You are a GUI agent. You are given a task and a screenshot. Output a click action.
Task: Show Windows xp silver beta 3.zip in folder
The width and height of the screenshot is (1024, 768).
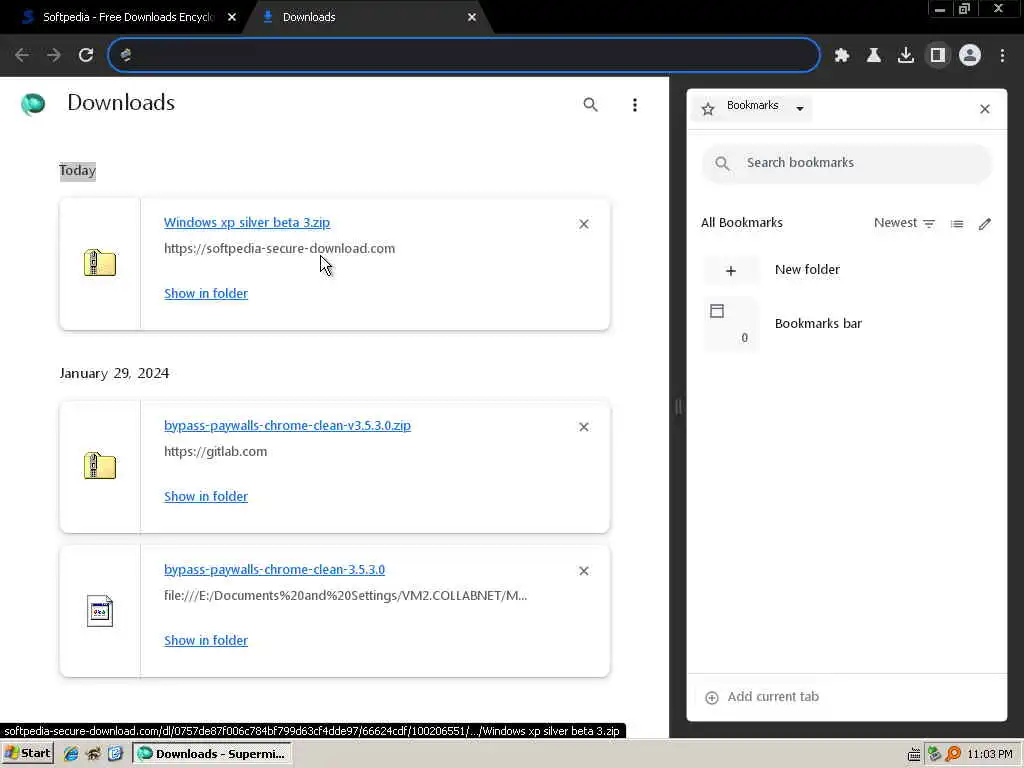[206, 293]
